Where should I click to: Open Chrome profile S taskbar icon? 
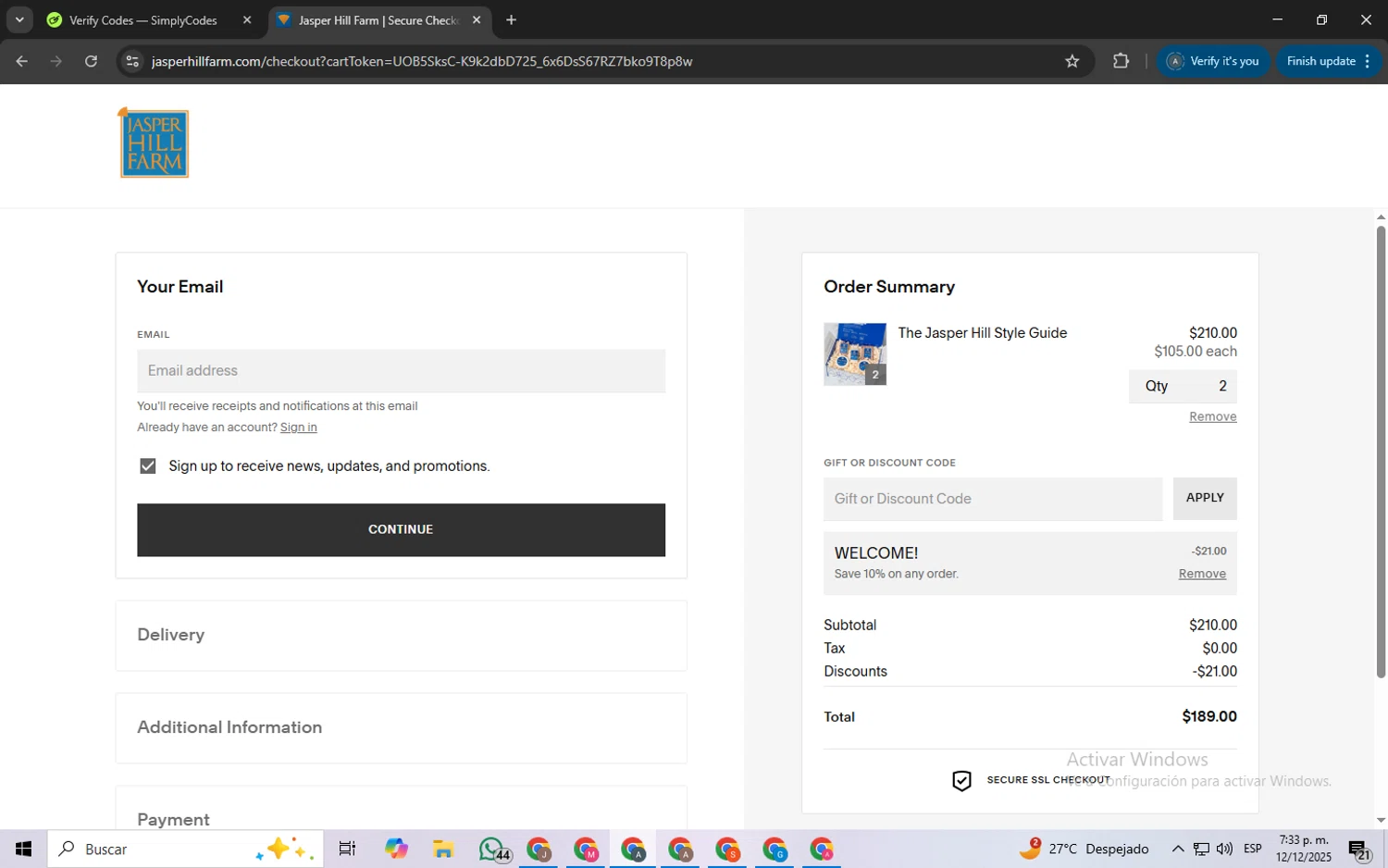[727, 849]
